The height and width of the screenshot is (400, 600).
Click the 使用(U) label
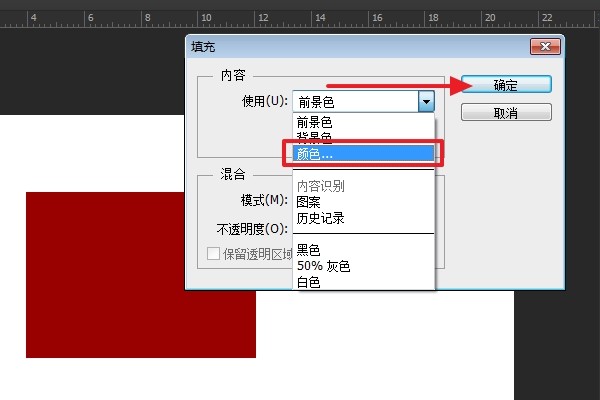click(x=265, y=101)
